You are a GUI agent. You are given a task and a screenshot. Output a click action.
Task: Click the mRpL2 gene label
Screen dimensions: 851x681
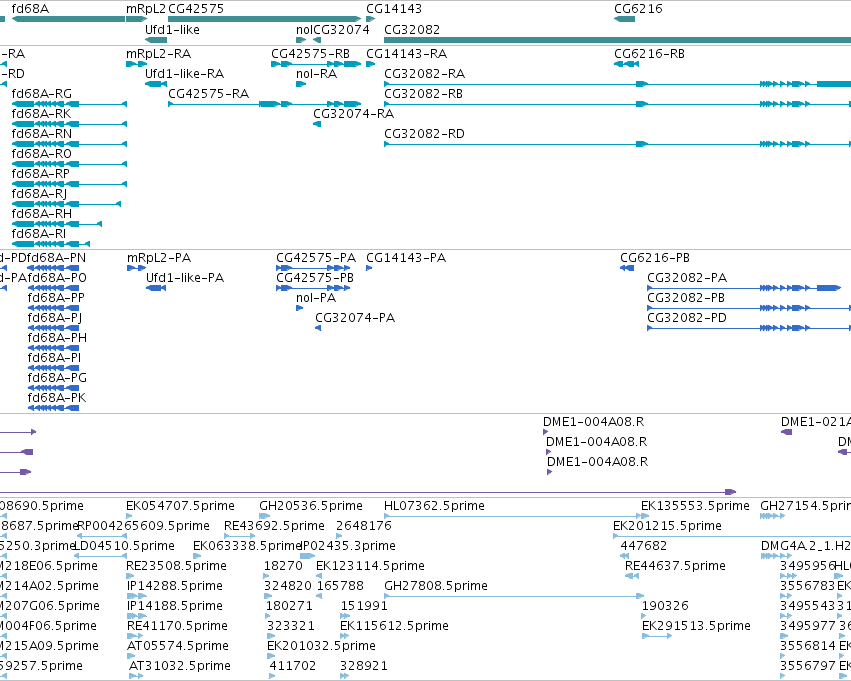pyautogui.click(x=146, y=9)
